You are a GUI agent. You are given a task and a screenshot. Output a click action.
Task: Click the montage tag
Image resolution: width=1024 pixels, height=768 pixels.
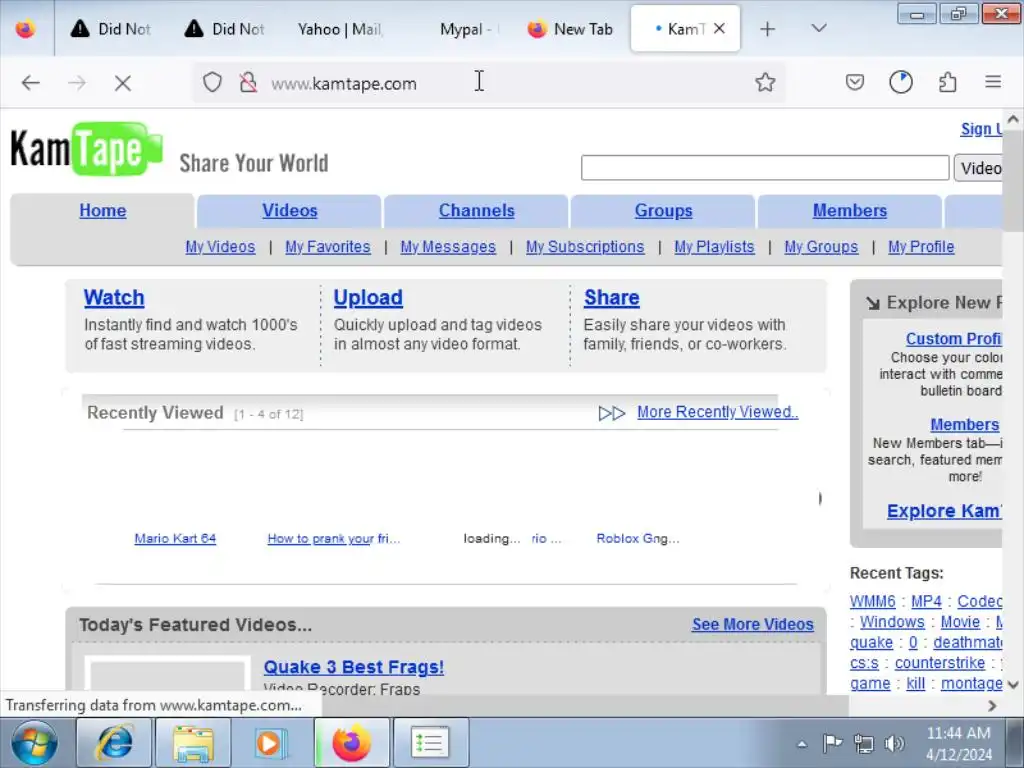pos(971,683)
